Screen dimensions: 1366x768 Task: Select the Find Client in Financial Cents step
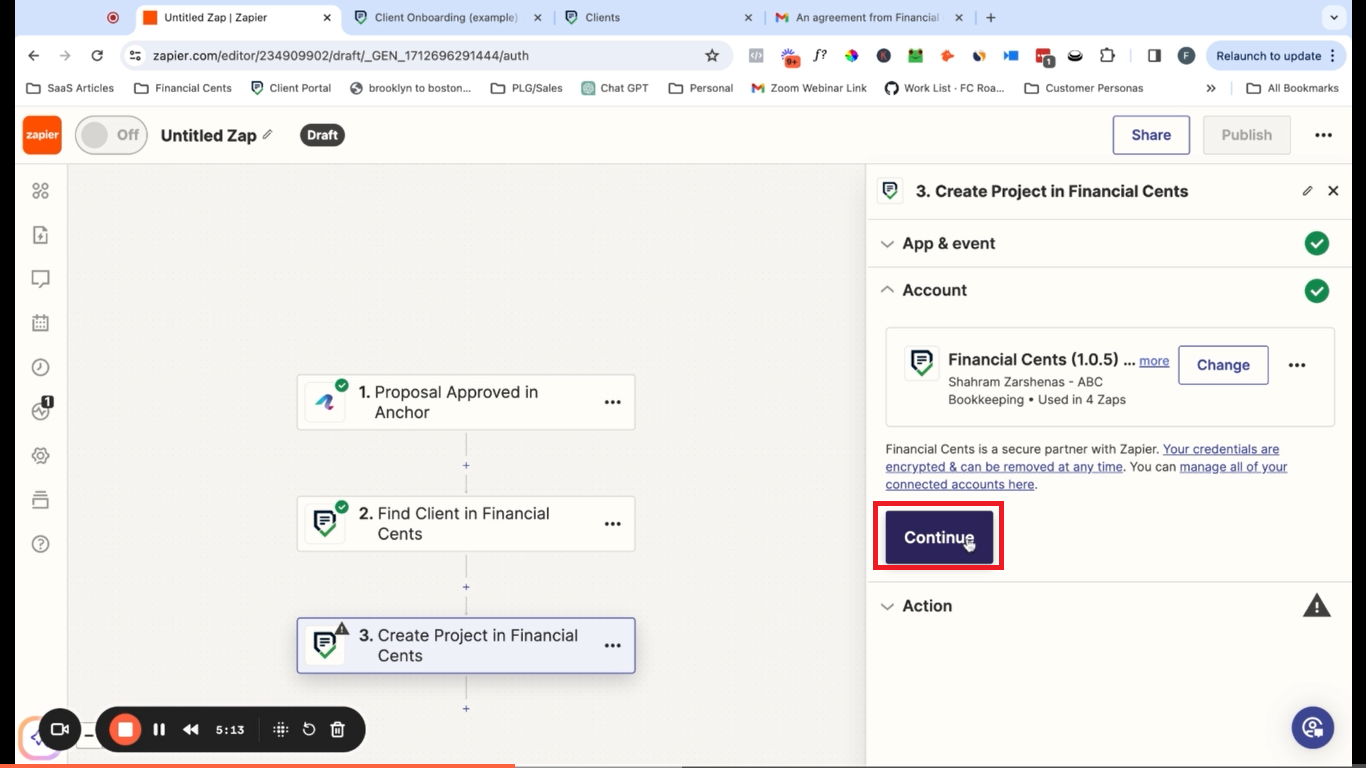point(466,524)
